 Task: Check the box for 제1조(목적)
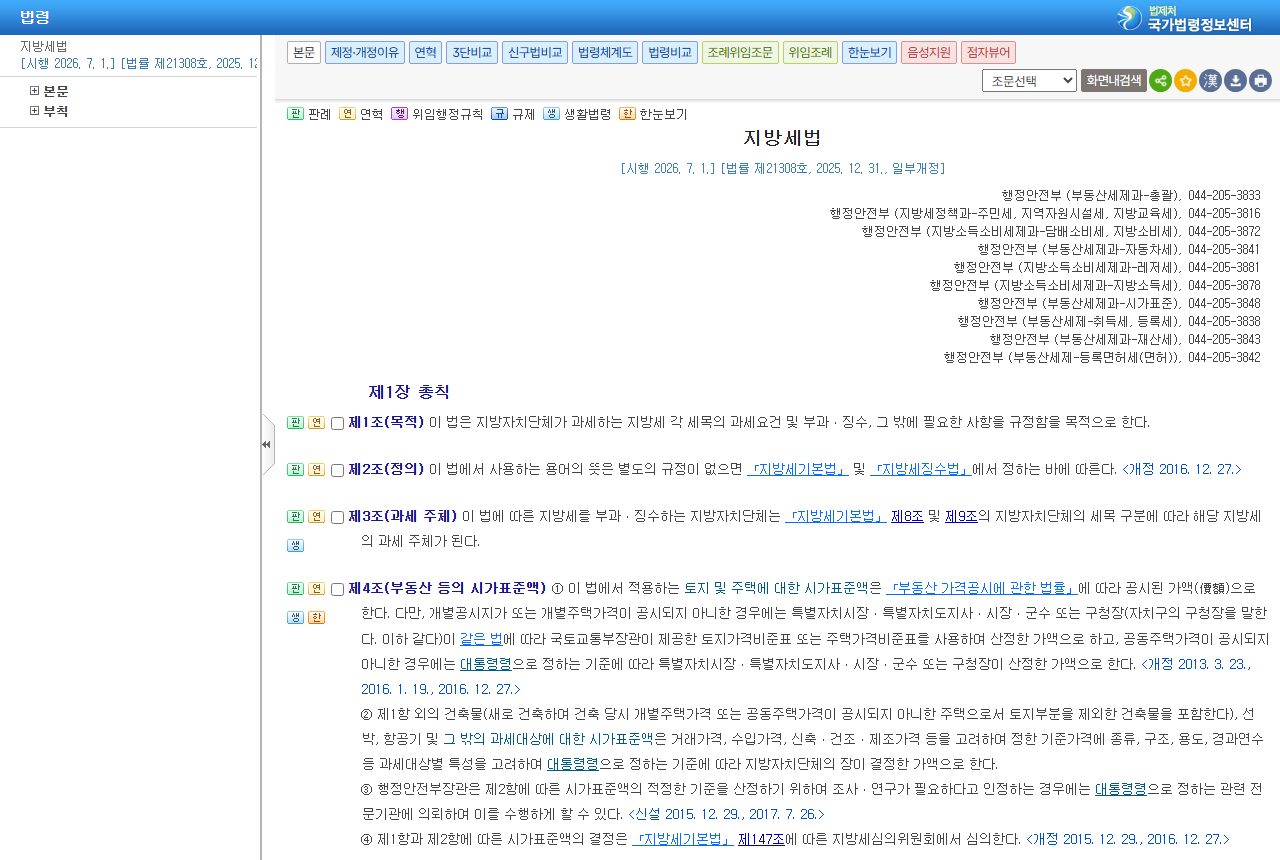point(337,423)
